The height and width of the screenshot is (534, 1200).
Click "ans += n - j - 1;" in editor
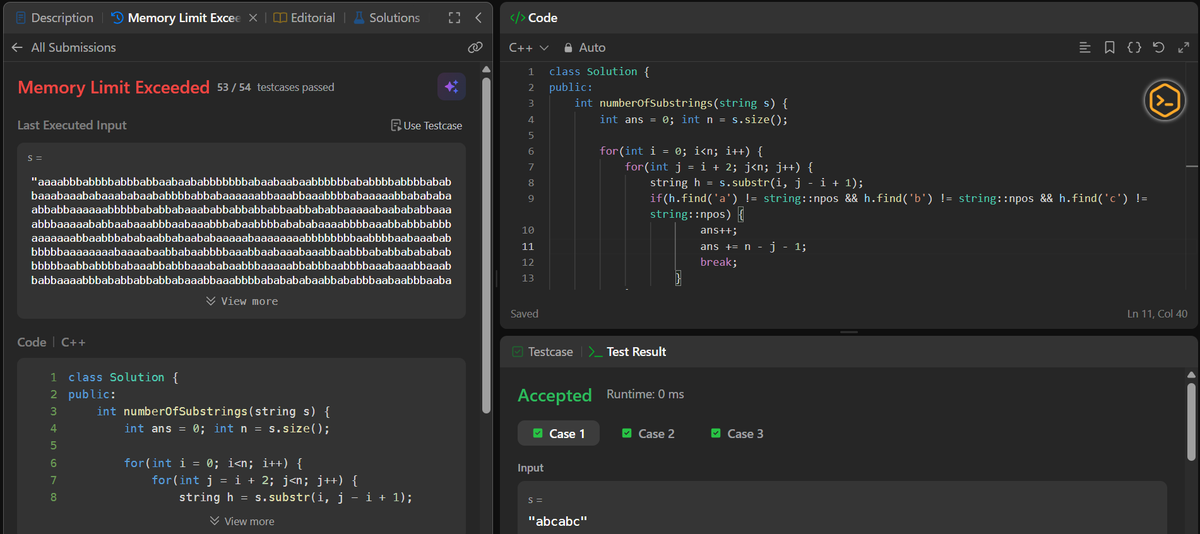pos(753,246)
